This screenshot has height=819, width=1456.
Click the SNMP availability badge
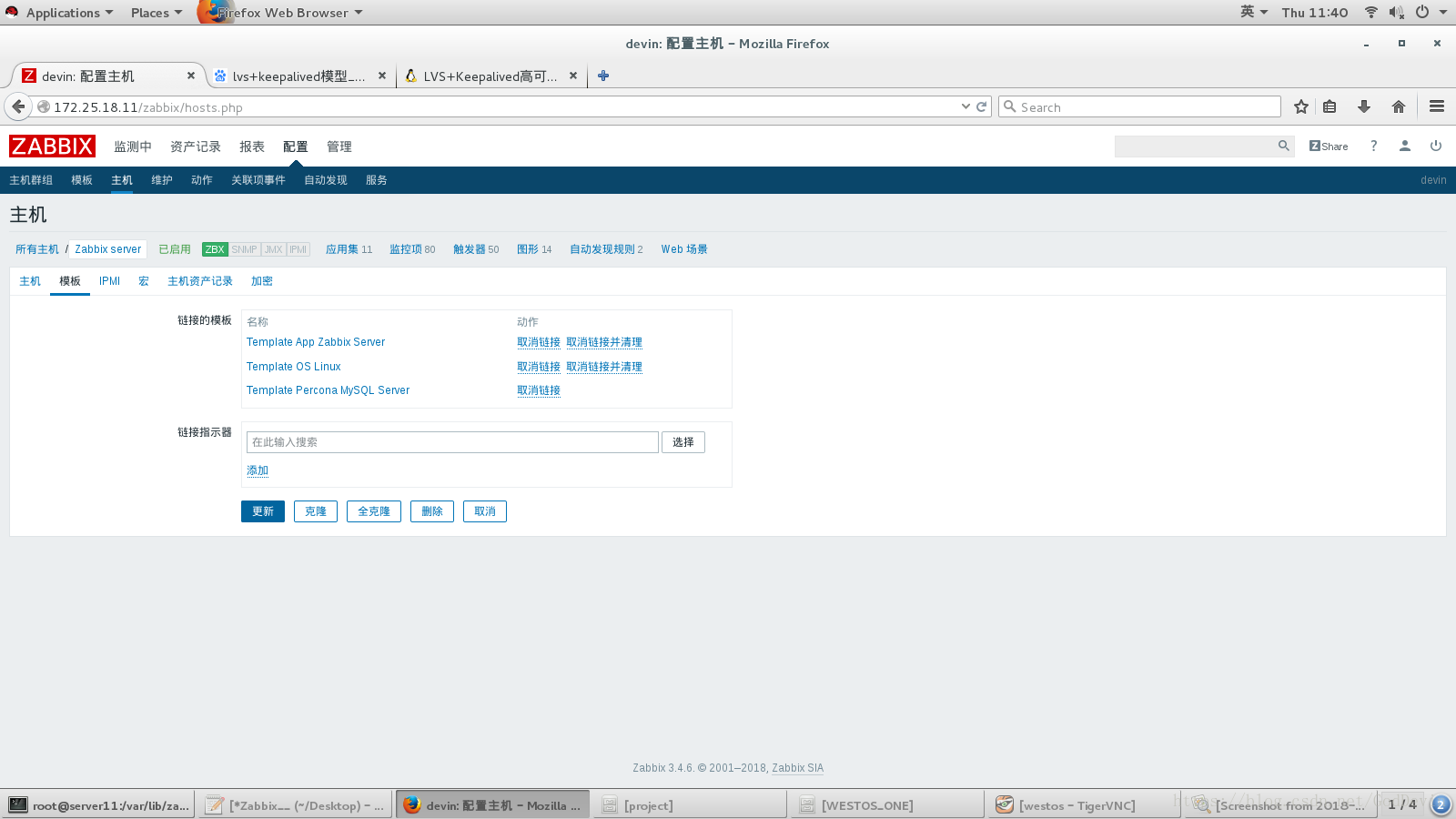[x=244, y=249]
